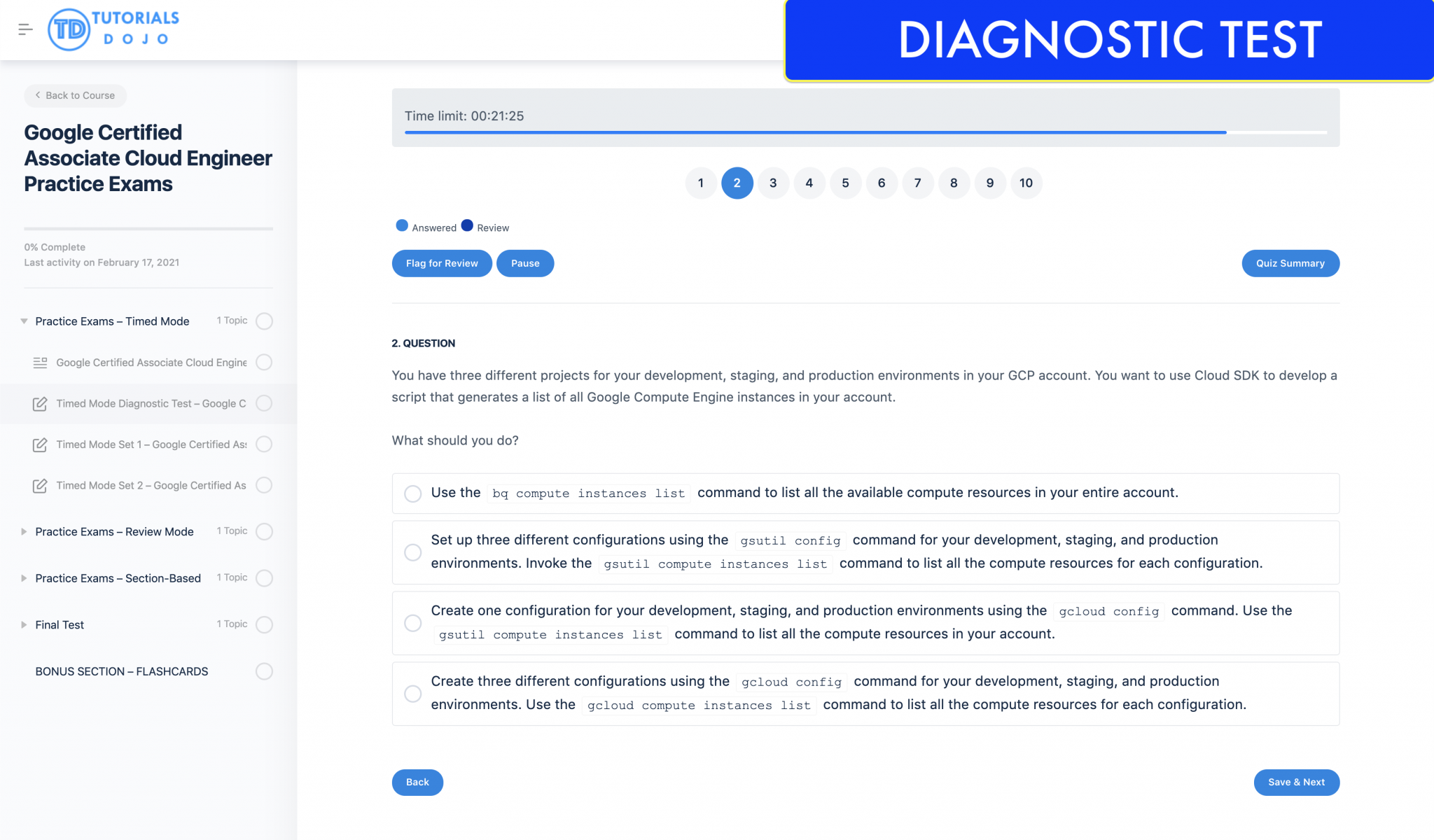Expand Practice Exams Section-Based section

[23, 578]
